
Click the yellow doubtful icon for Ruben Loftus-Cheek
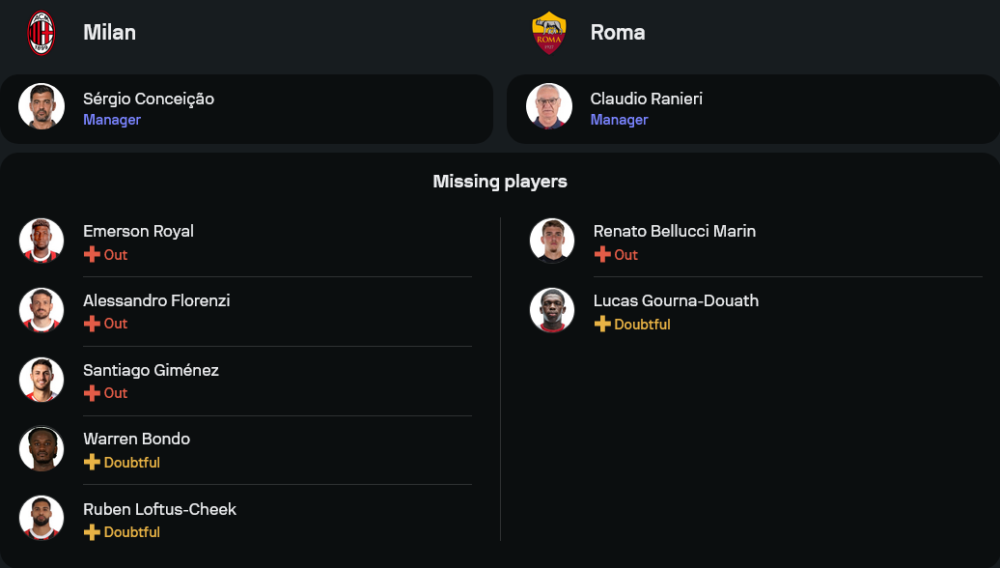click(92, 532)
